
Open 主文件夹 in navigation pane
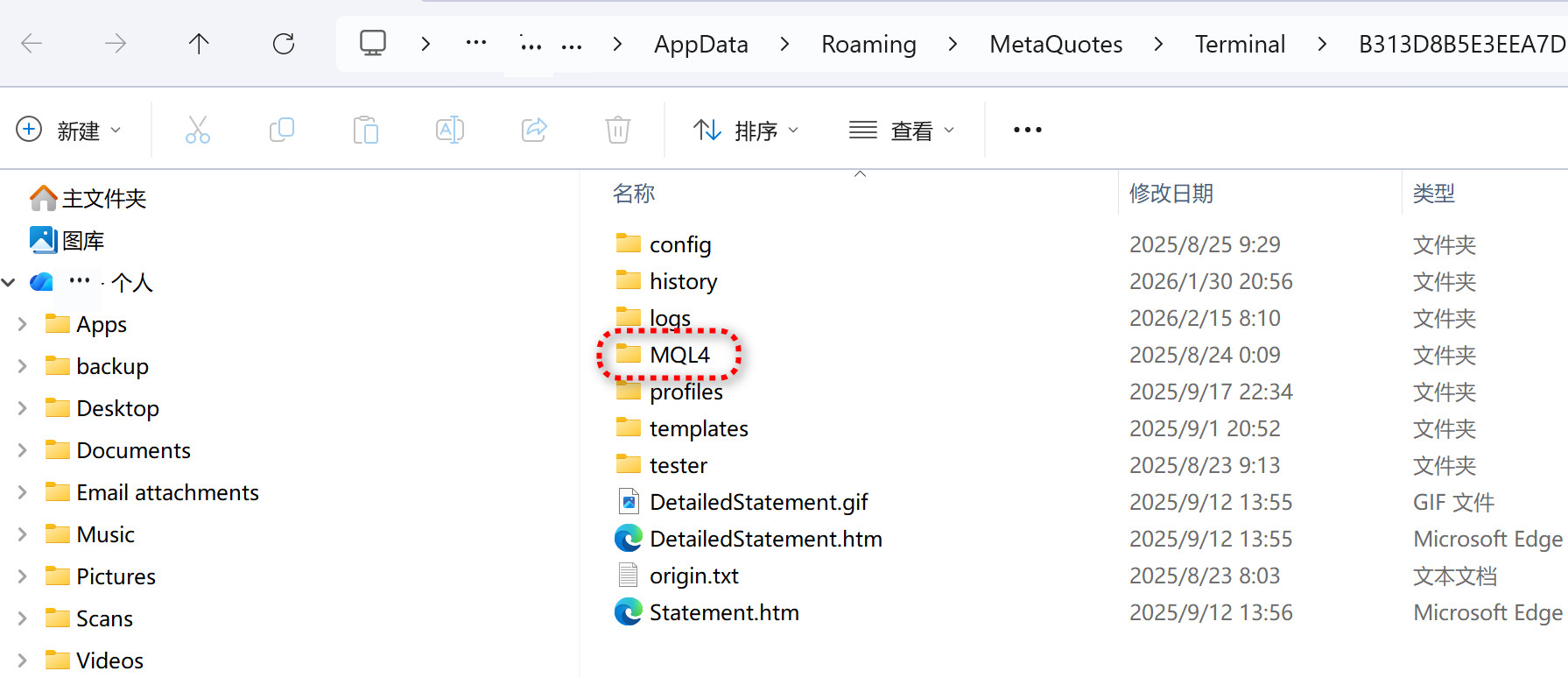point(103,199)
